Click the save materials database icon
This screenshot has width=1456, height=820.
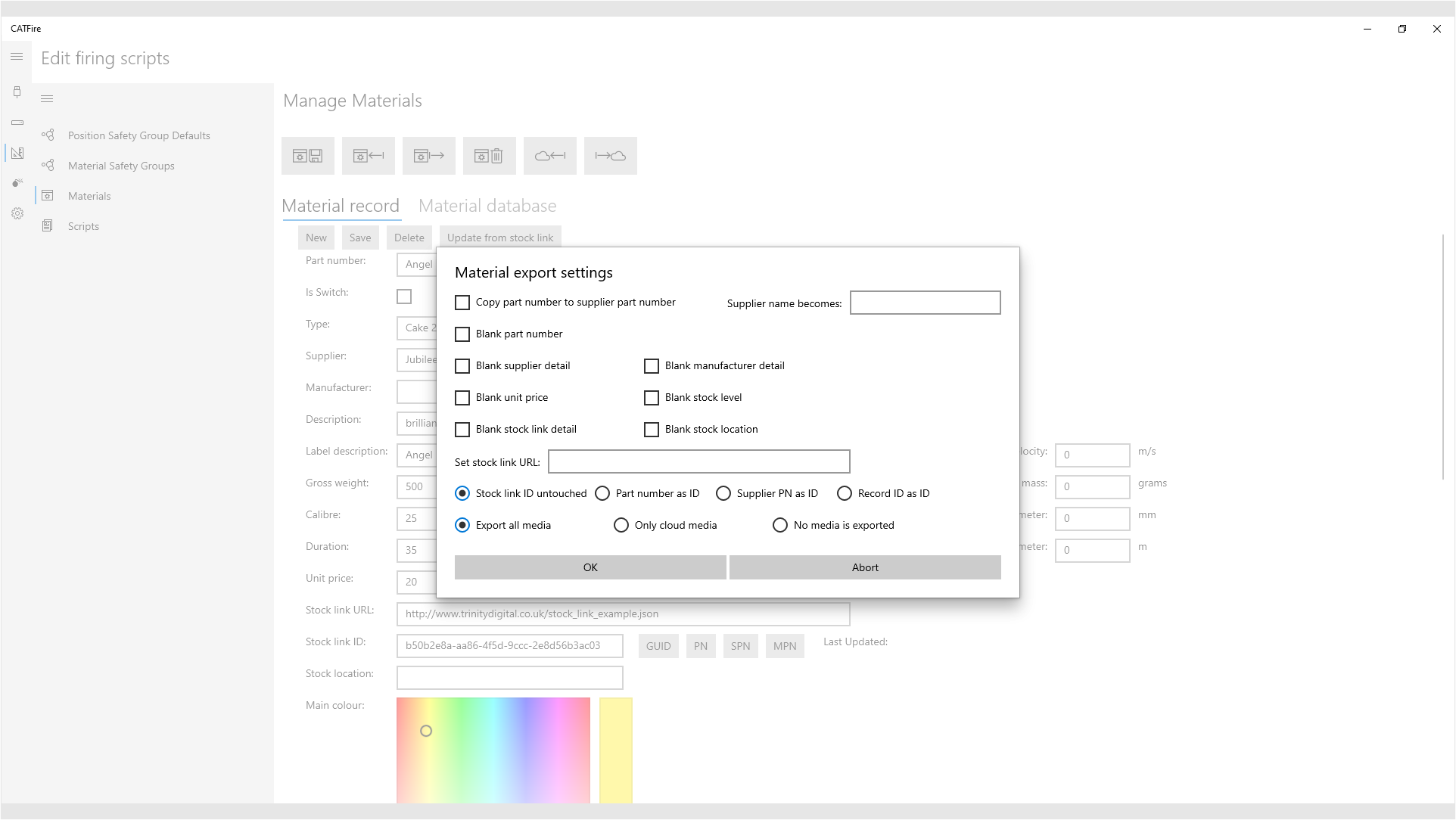coord(308,156)
